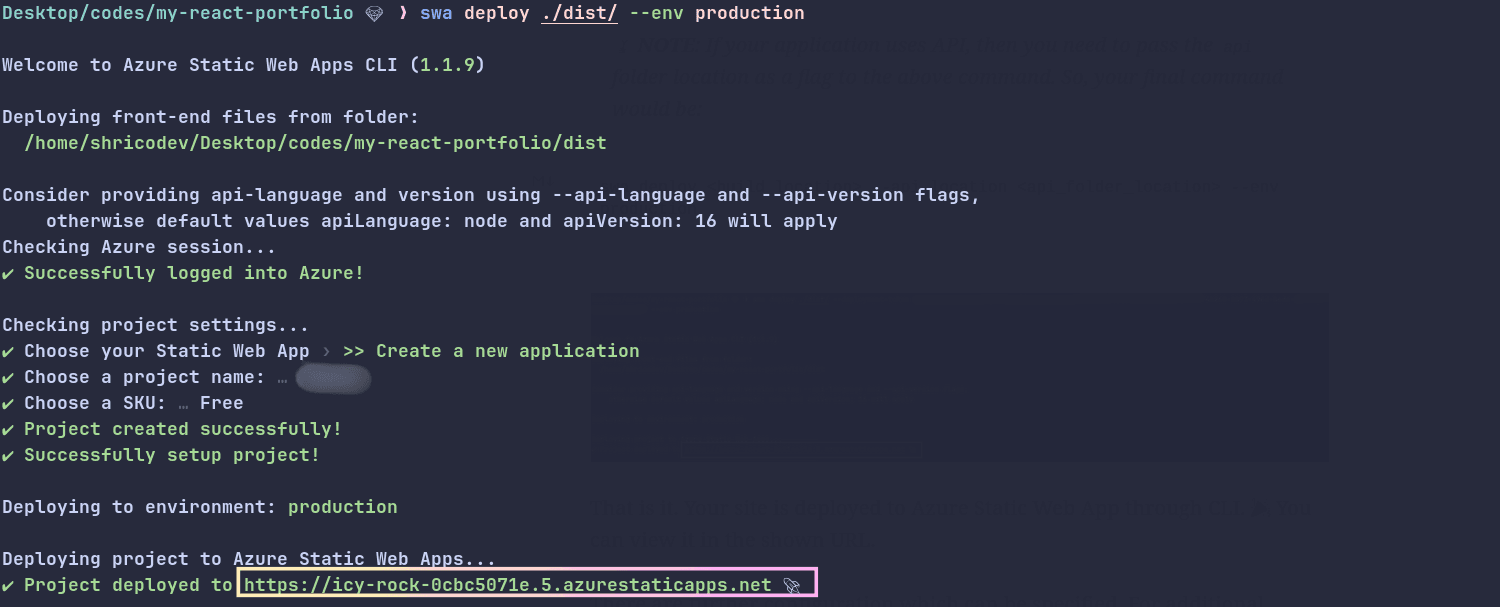Click the "./dist/" argument in the command
This screenshot has width=1500, height=607.
coord(579,14)
